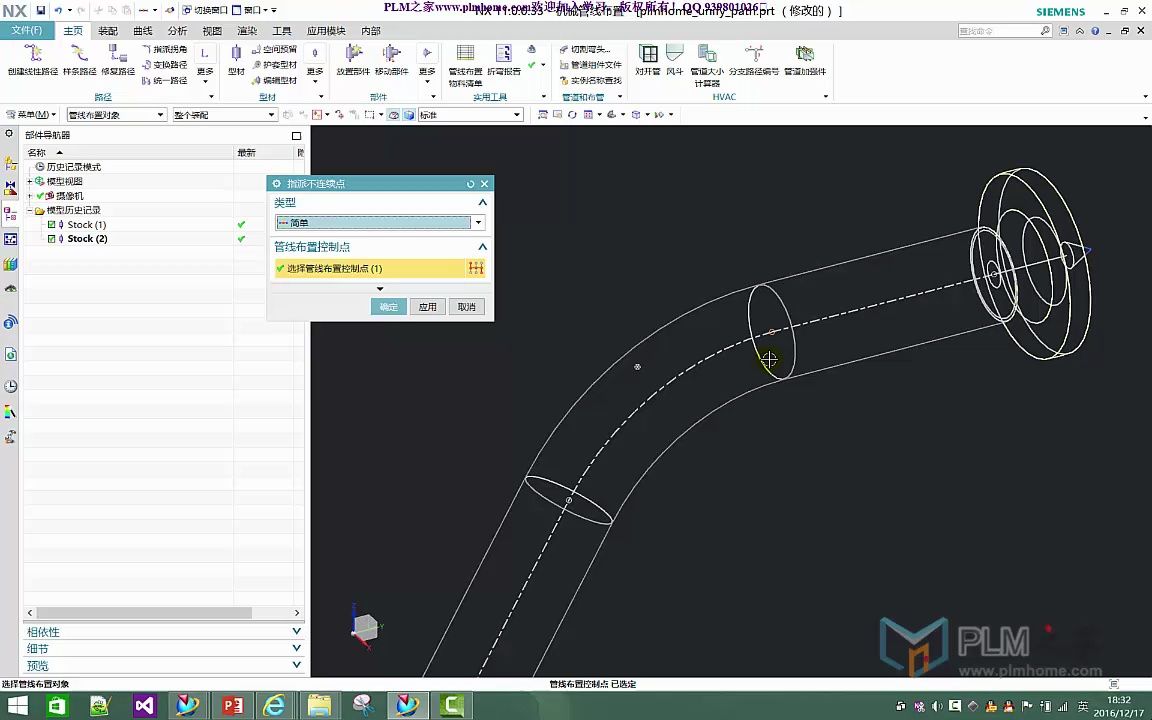Image resolution: width=1152 pixels, height=720 pixels.
Task: Click 空间预留 in the 型材 group
Action: 274,49
